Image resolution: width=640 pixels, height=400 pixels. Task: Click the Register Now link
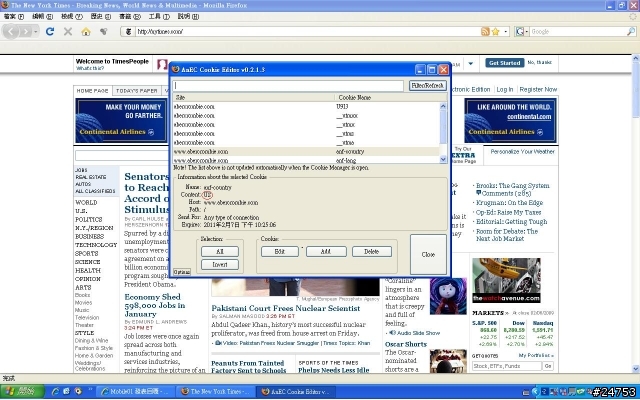tap(538, 89)
